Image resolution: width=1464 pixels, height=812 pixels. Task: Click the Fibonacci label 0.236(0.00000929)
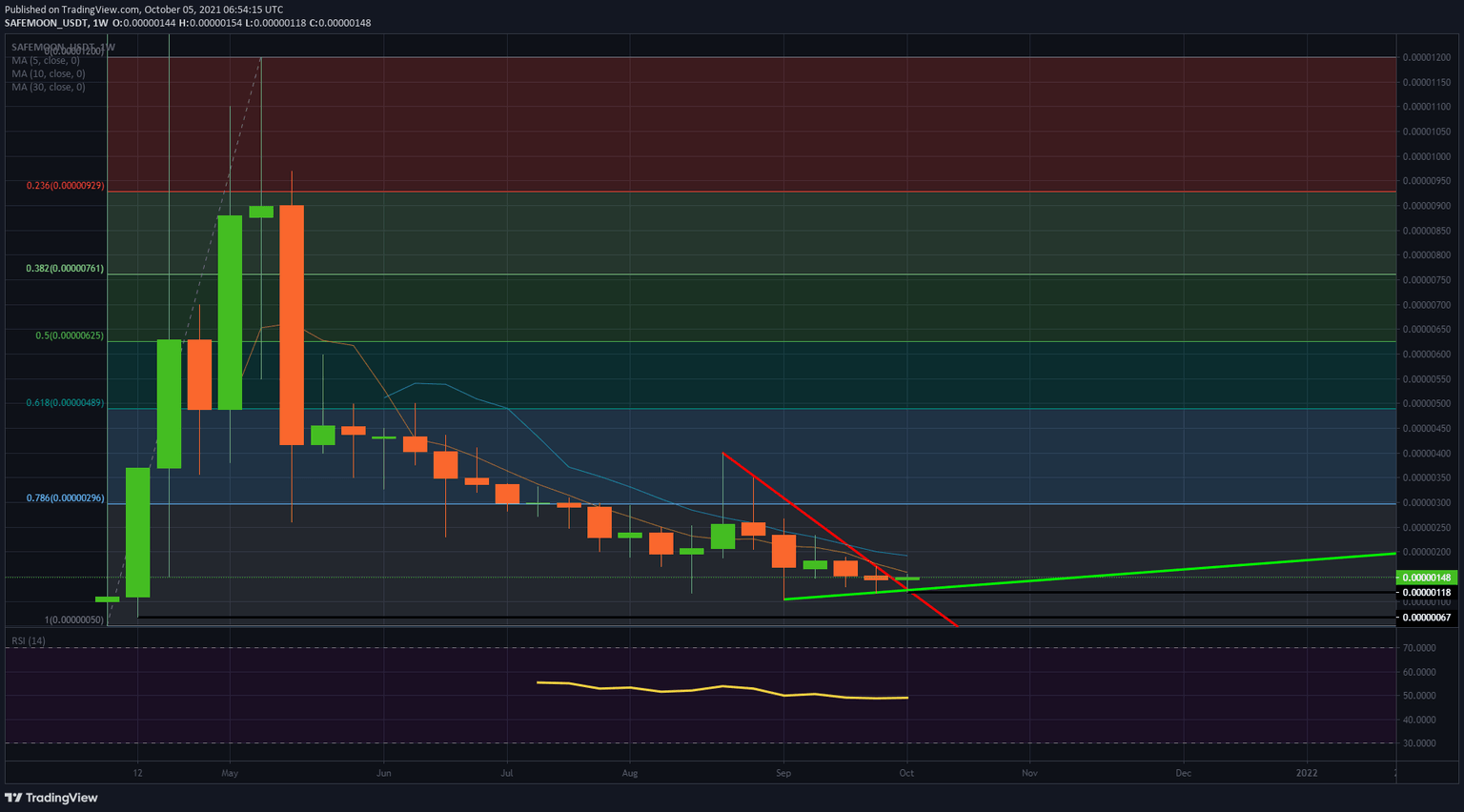point(65,185)
